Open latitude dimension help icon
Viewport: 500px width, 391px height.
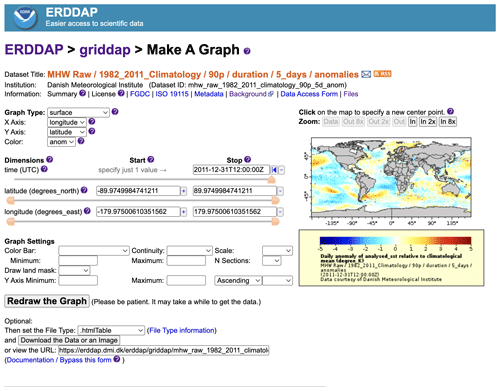click(84, 190)
